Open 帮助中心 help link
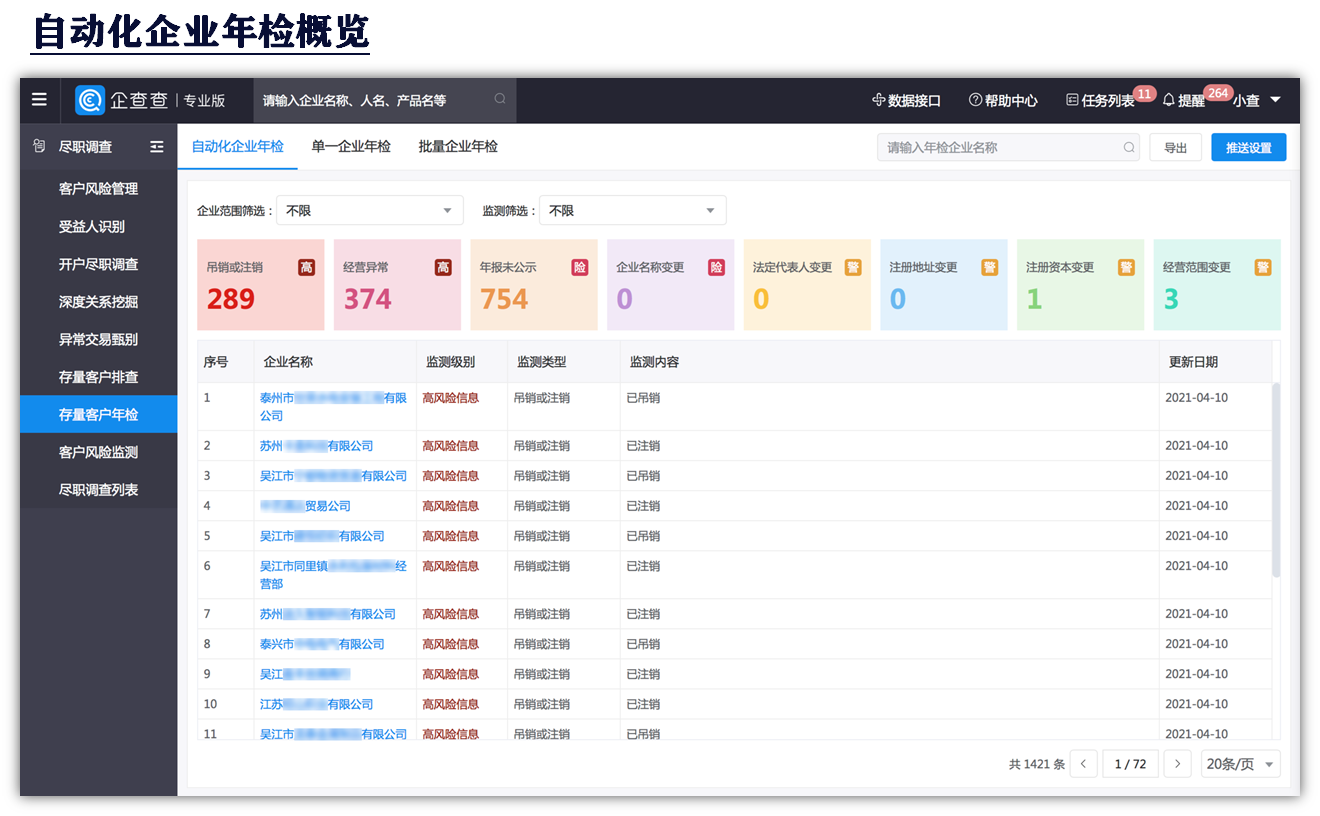 1003,100
